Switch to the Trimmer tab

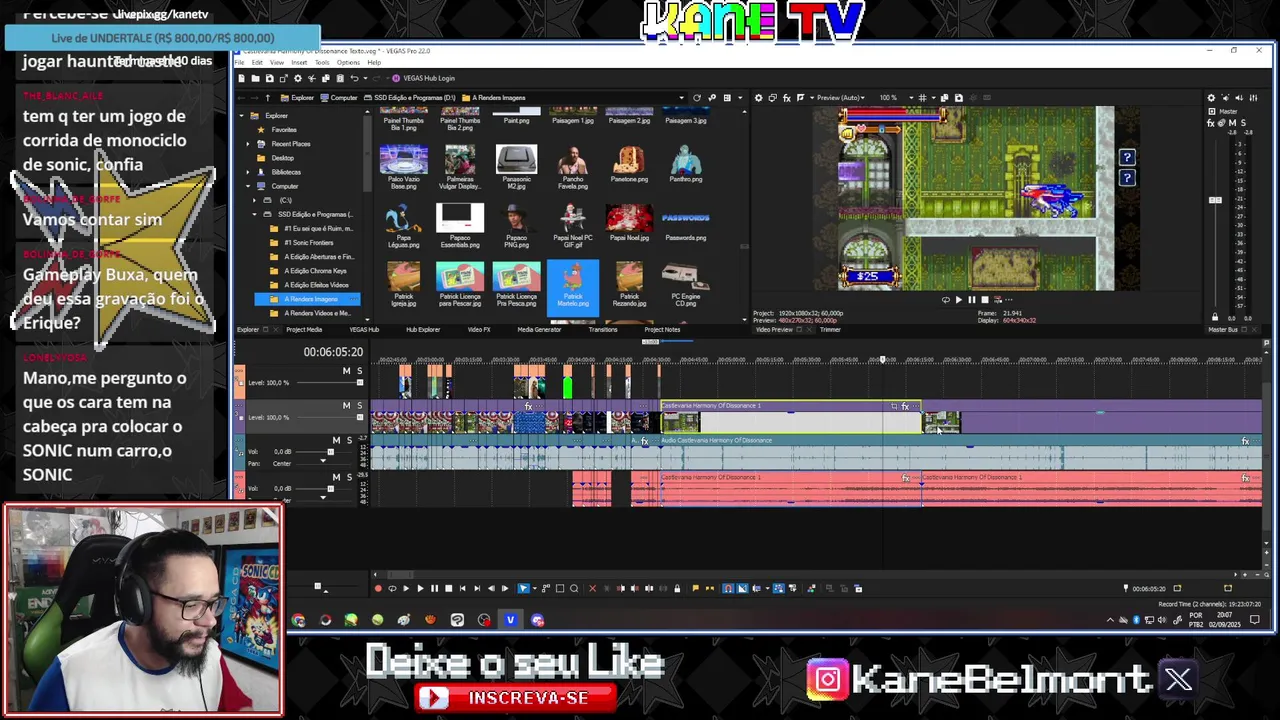[x=830, y=329]
